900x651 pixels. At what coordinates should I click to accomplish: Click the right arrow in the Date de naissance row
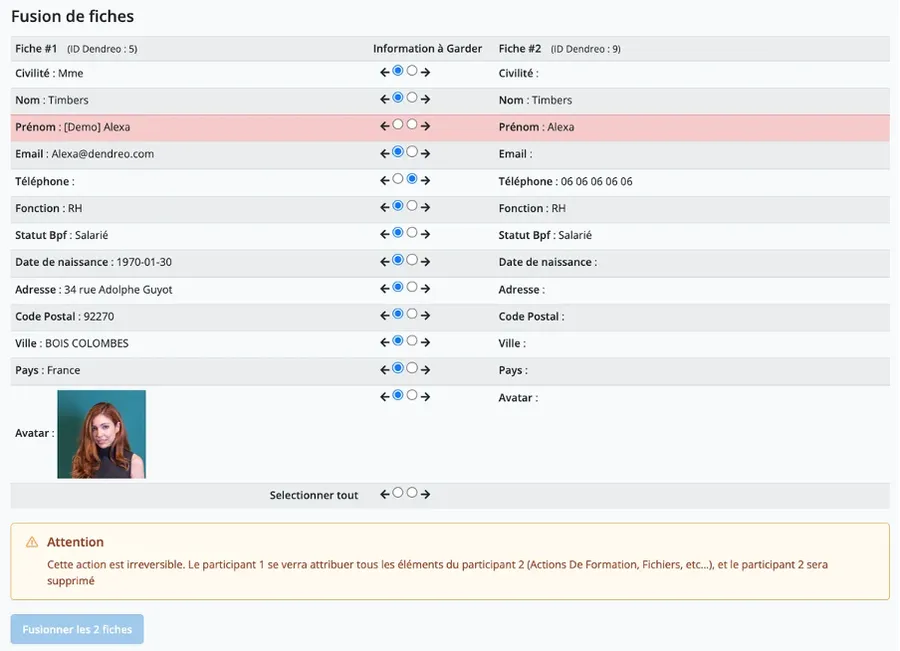[425, 262]
